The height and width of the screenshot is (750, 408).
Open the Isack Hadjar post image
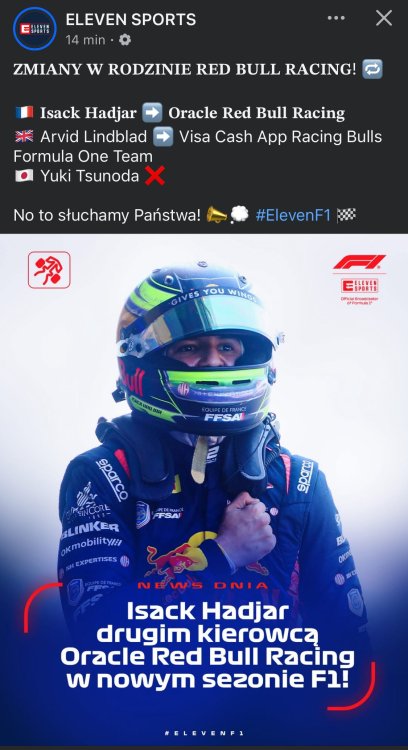tap(204, 490)
